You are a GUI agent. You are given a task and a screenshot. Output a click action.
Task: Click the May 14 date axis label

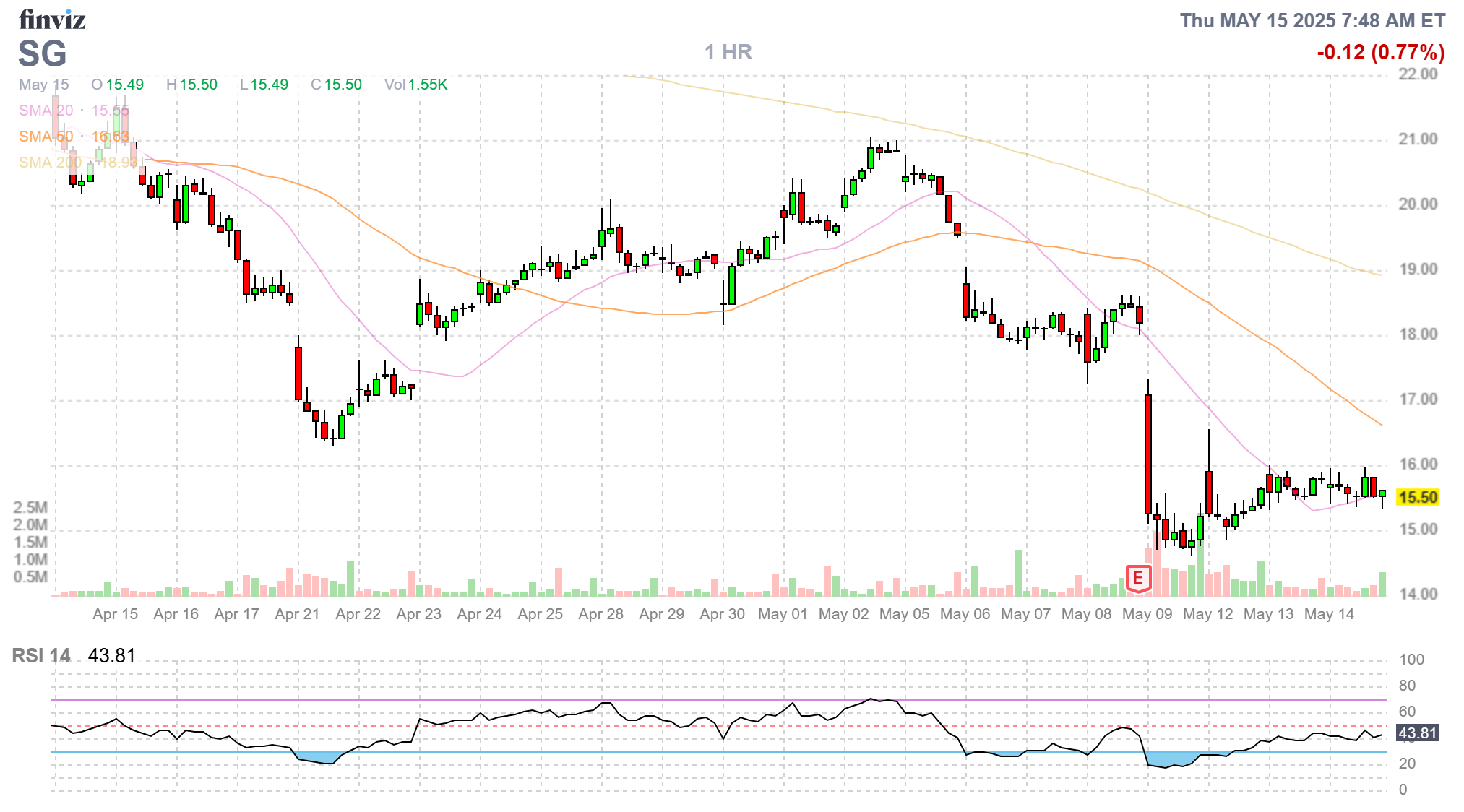pos(1329,614)
